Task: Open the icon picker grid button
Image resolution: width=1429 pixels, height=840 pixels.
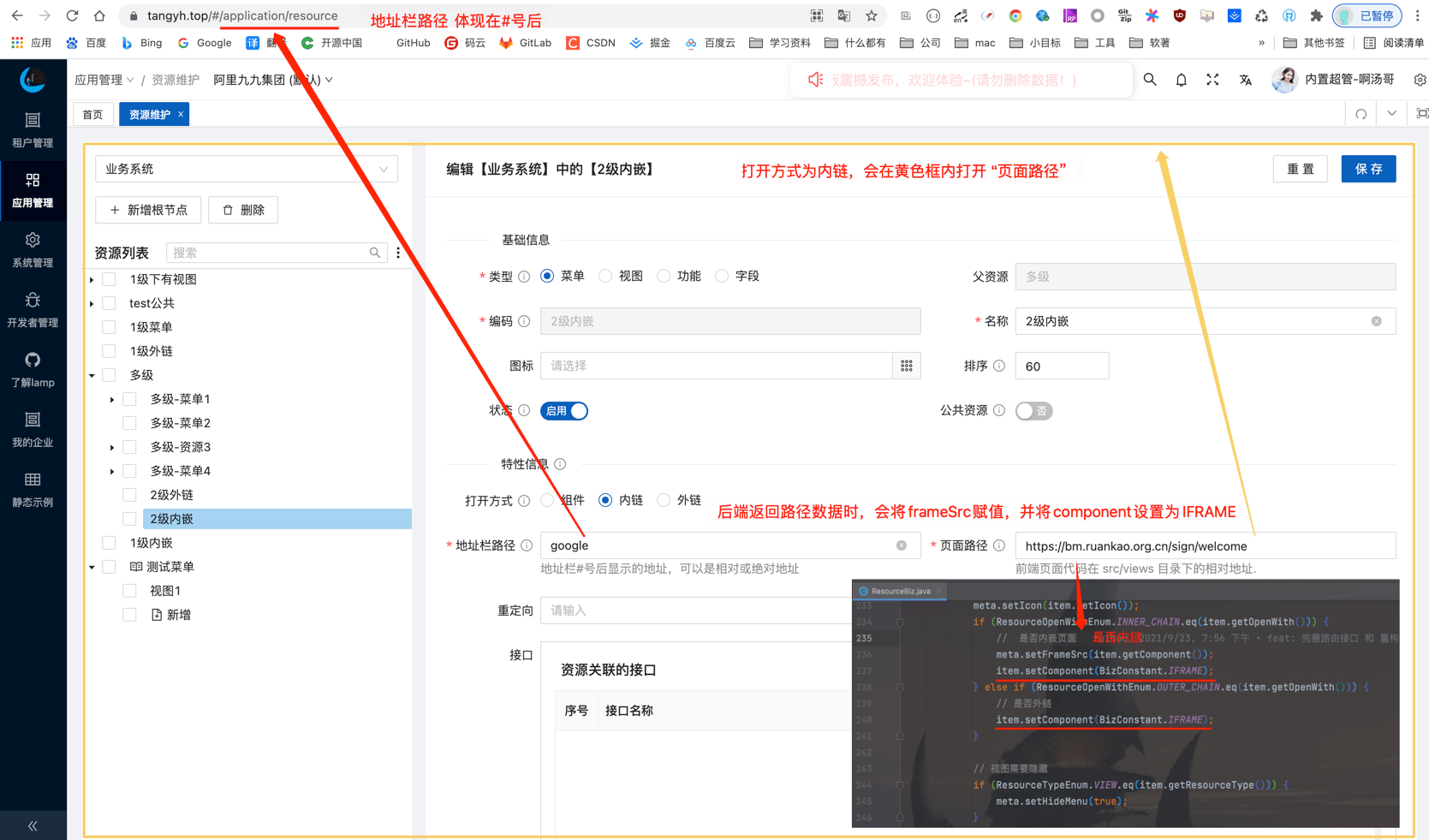Action: pyautogui.click(x=906, y=366)
